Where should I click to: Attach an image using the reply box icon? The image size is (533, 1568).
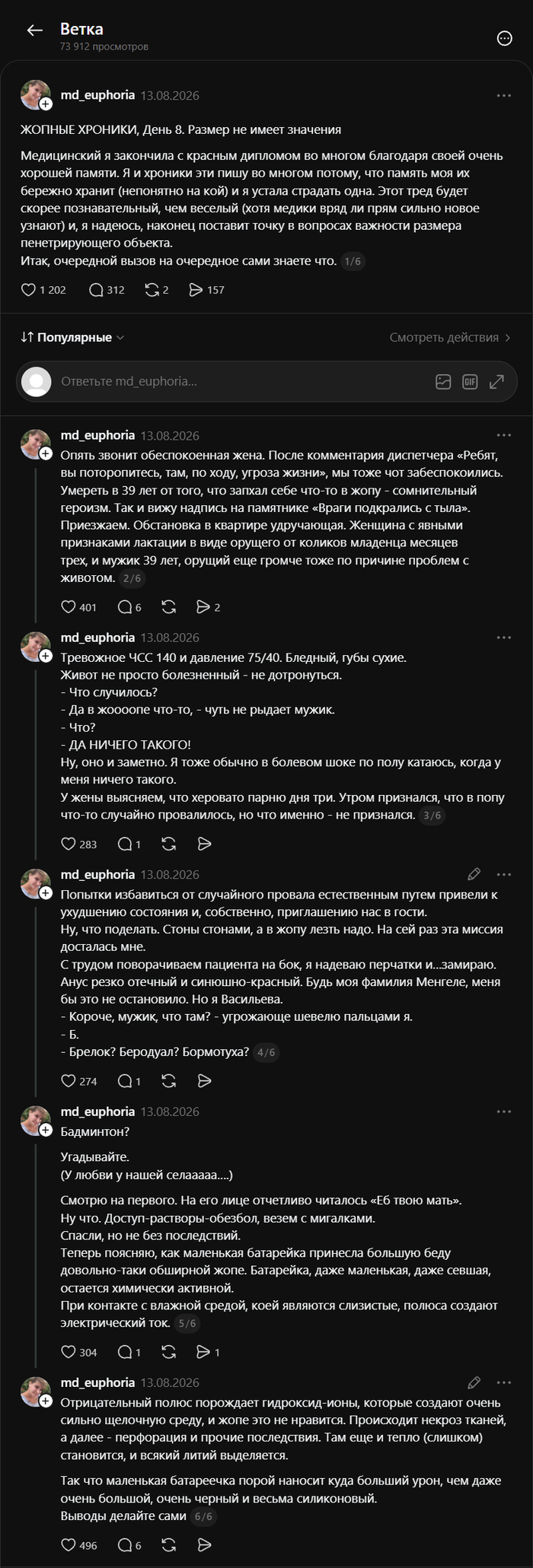[x=443, y=382]
